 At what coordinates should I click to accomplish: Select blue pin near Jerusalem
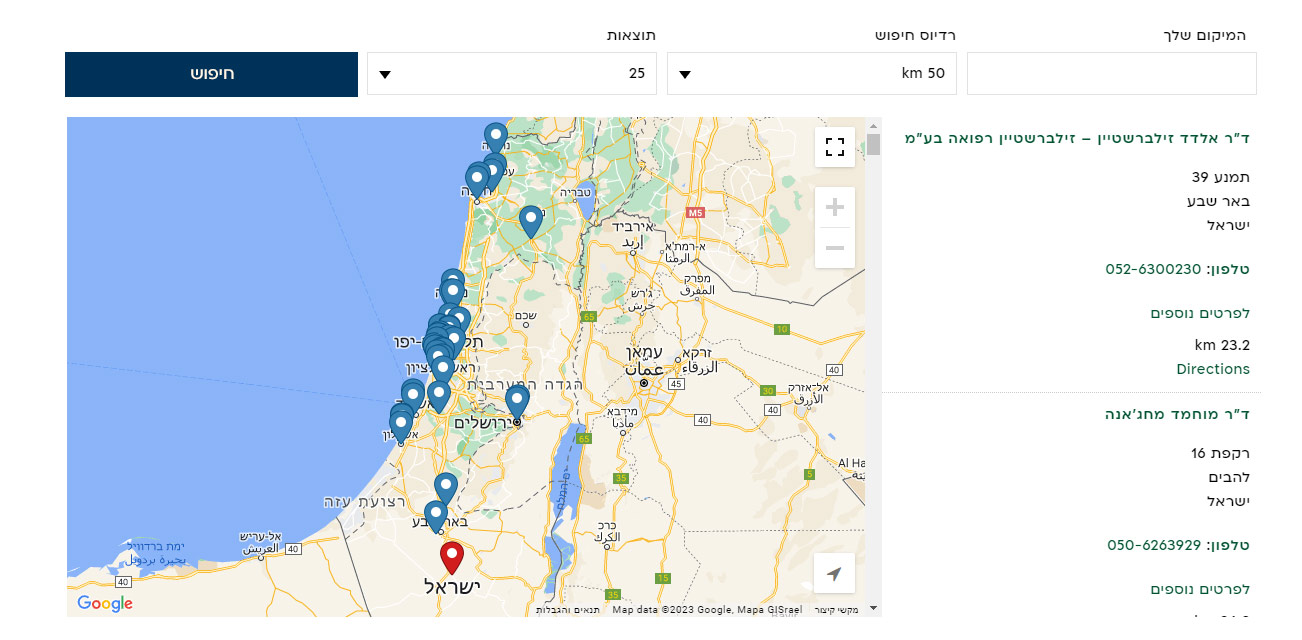[516, 403]
